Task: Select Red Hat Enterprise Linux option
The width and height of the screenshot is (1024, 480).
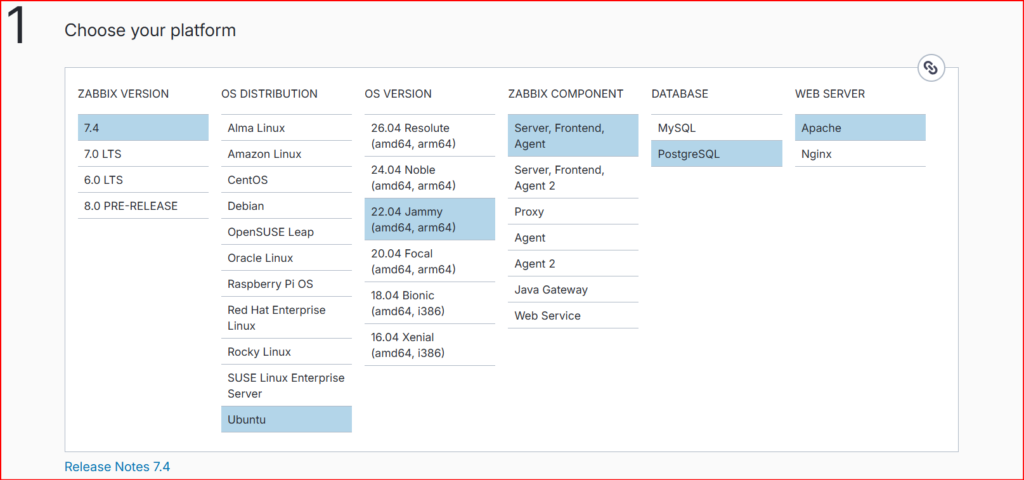Action: [286, 317]
